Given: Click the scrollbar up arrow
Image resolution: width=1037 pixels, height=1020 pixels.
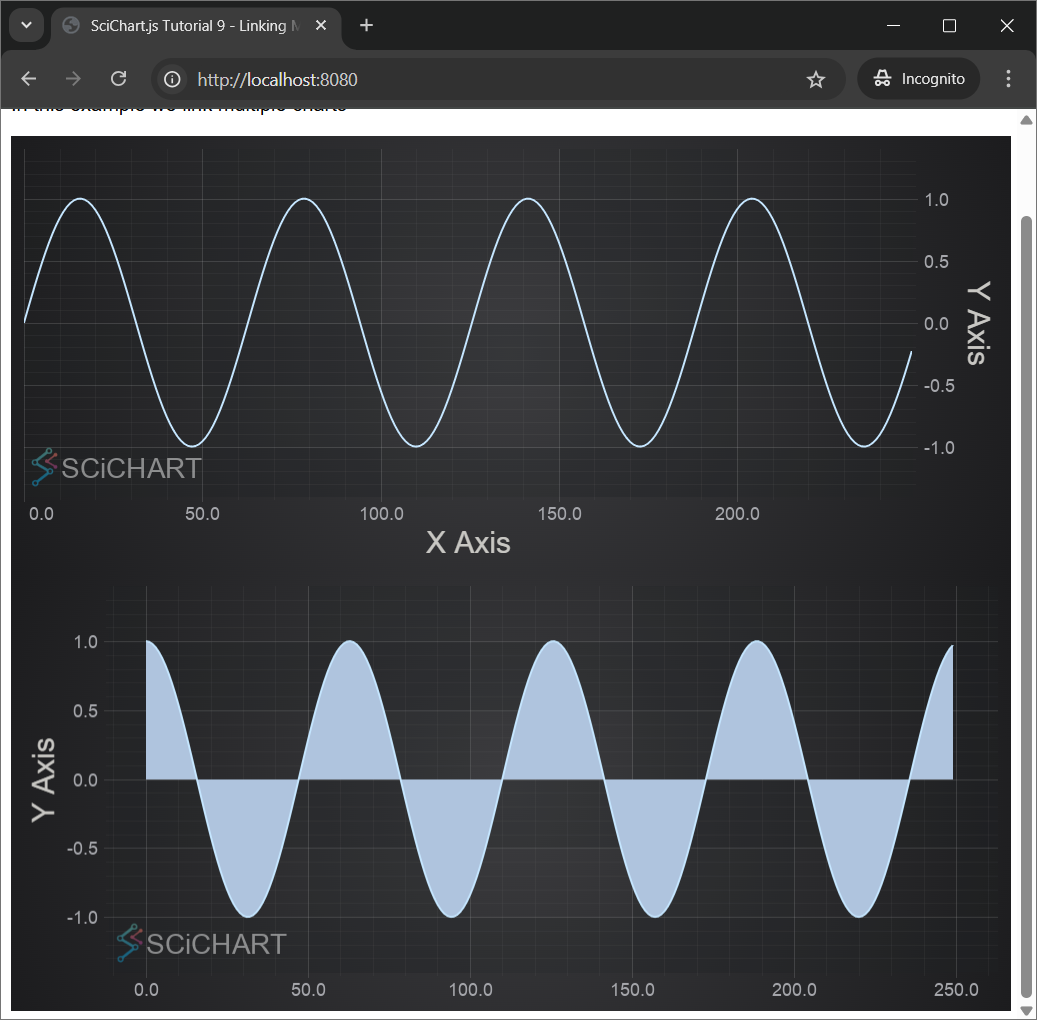Looking at the screenshot, I should pyautogui.click(x=1025, y=121).
